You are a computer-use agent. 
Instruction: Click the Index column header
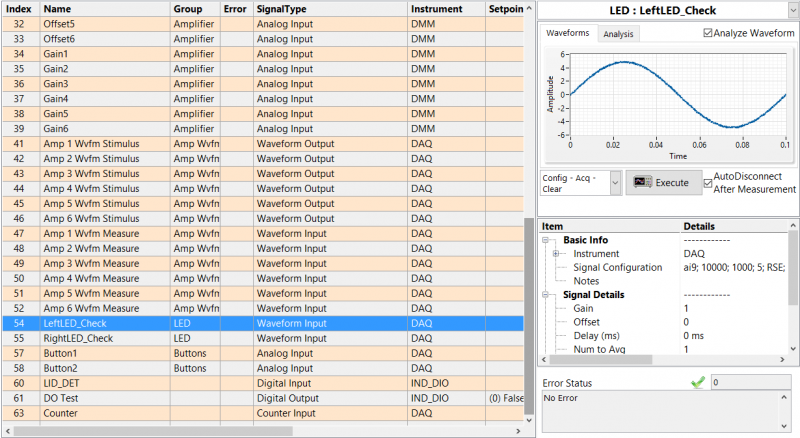click(20, 9)
